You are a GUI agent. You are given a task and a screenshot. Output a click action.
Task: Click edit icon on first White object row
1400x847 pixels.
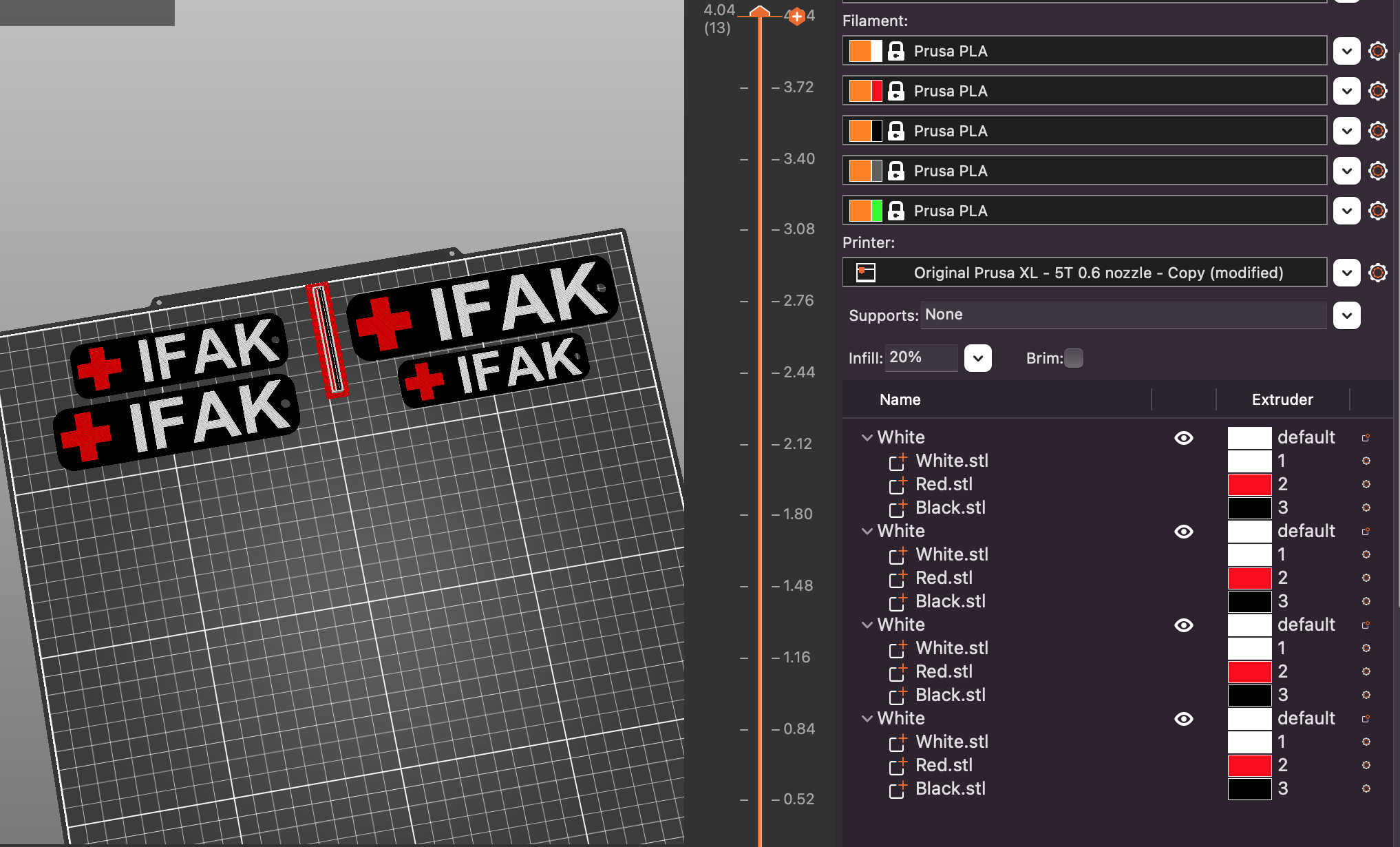(1366, 438)
